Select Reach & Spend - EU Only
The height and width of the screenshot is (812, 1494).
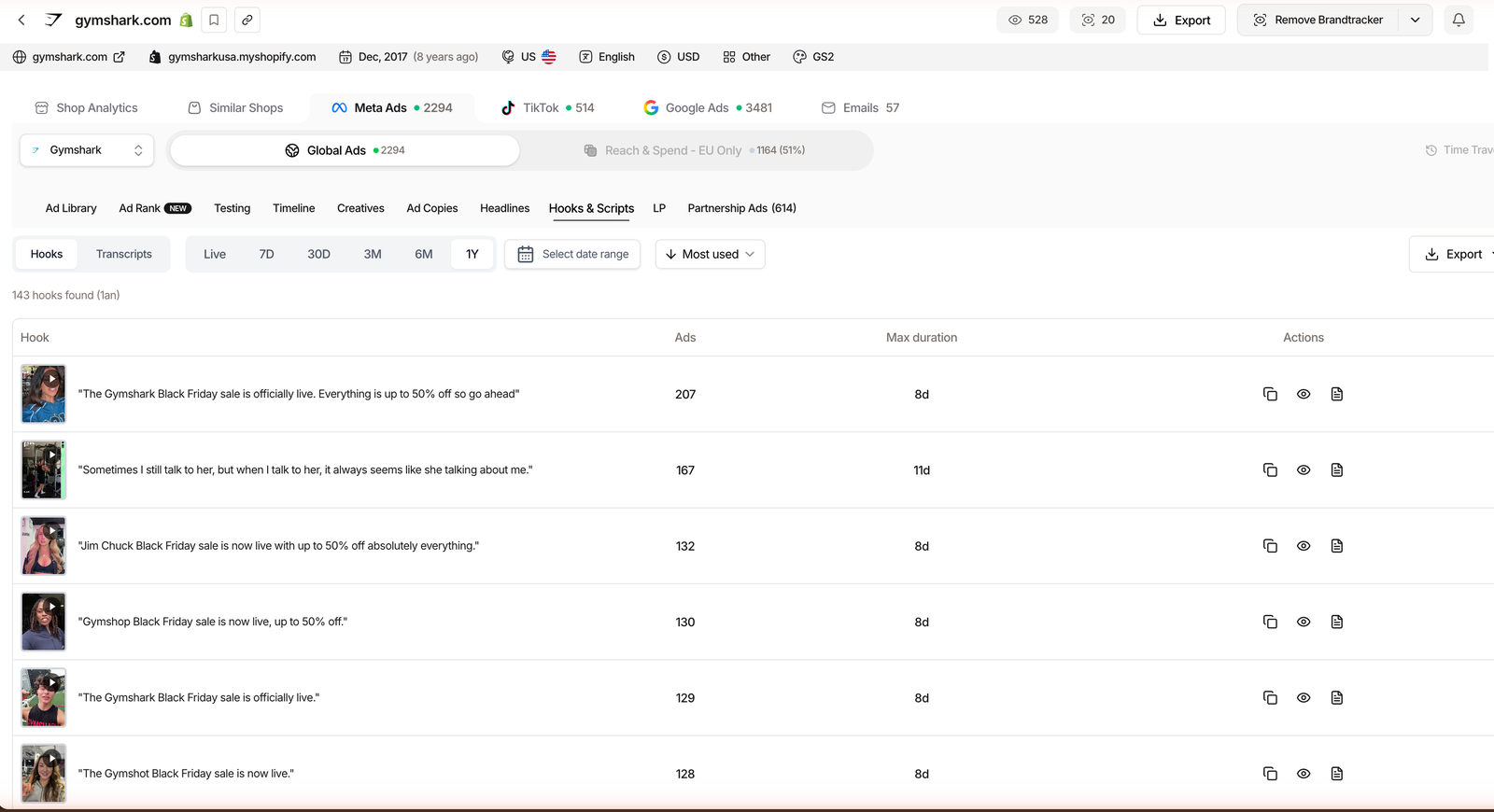(695, 150)
